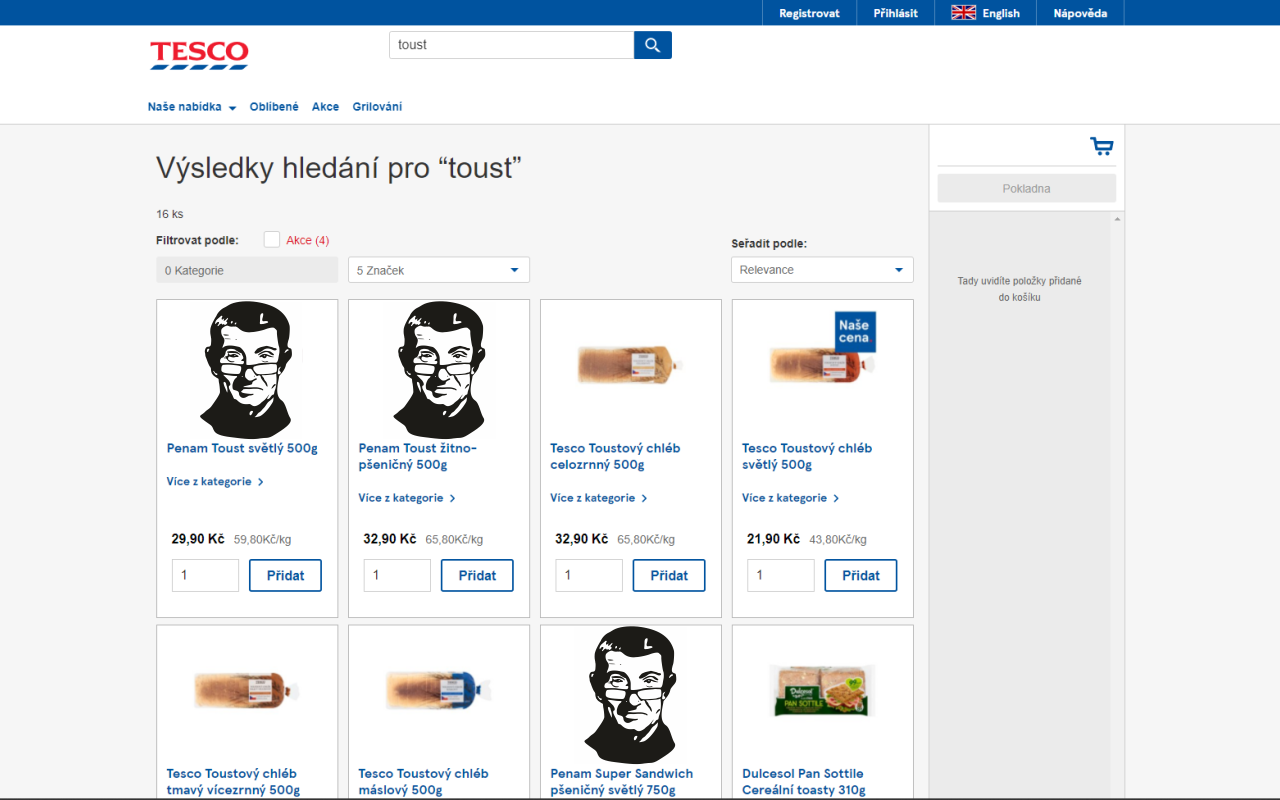Follow Více z kategorie under Penam žitno-pšeničný
This screenshot has height=800, width=1280.
[407, 498]
